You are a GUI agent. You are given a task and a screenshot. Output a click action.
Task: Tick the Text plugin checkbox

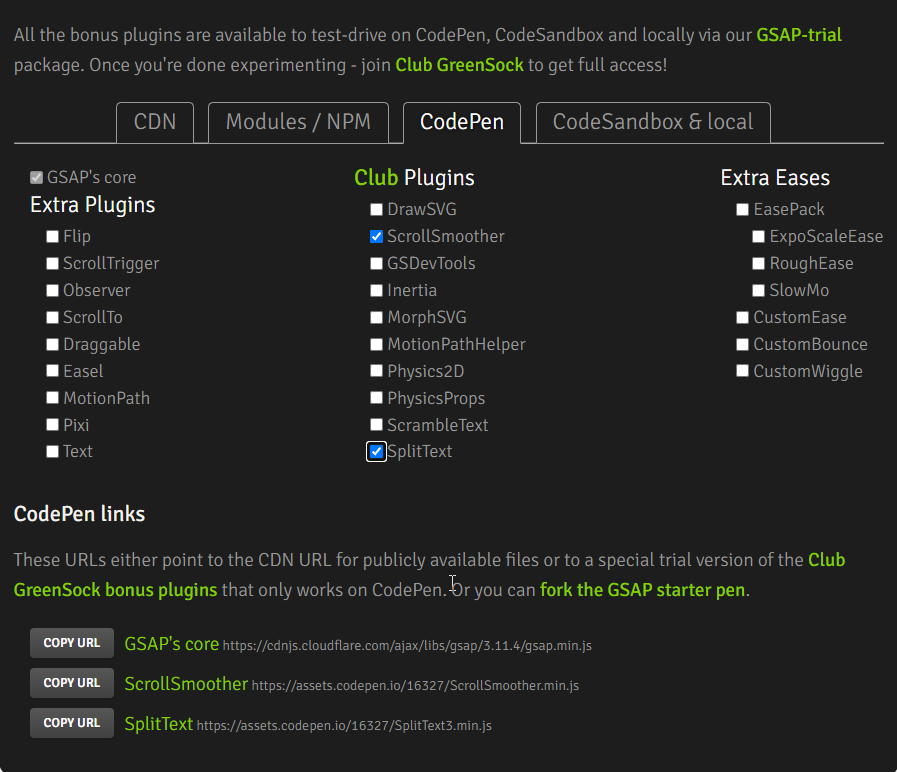(x=53, y=452)
